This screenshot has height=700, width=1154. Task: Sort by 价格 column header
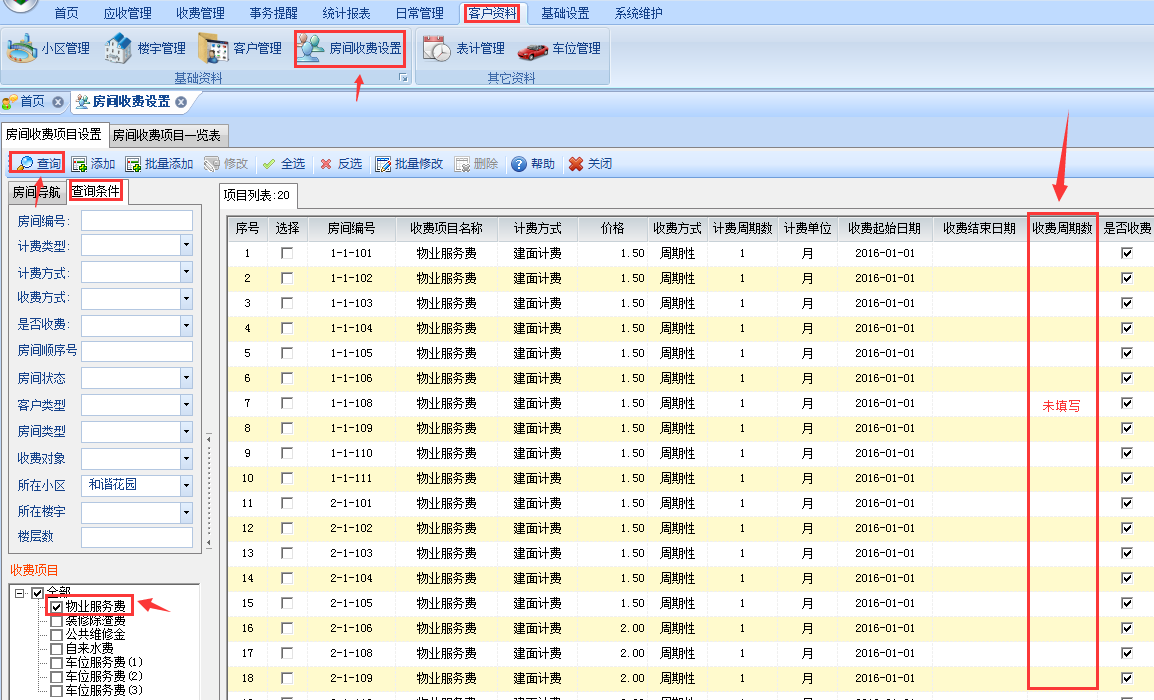(x=612, y=229)
